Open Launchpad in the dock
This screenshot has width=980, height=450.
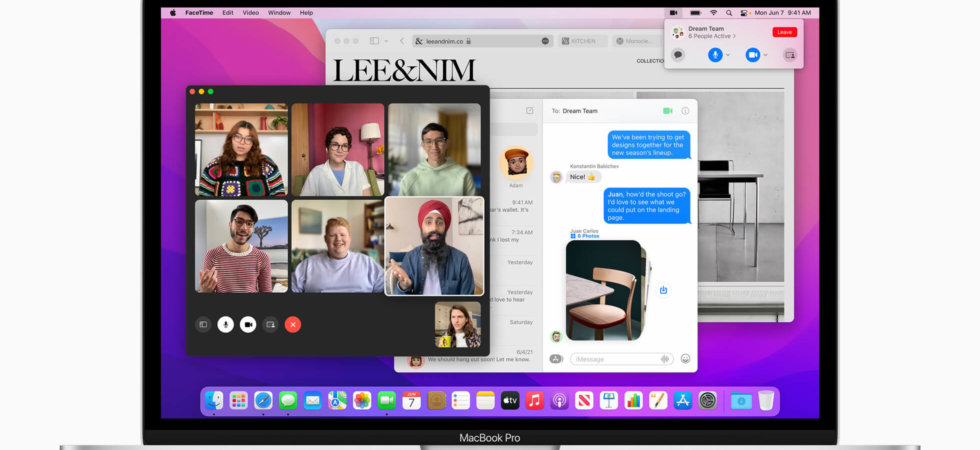click(x=239, y=400)
